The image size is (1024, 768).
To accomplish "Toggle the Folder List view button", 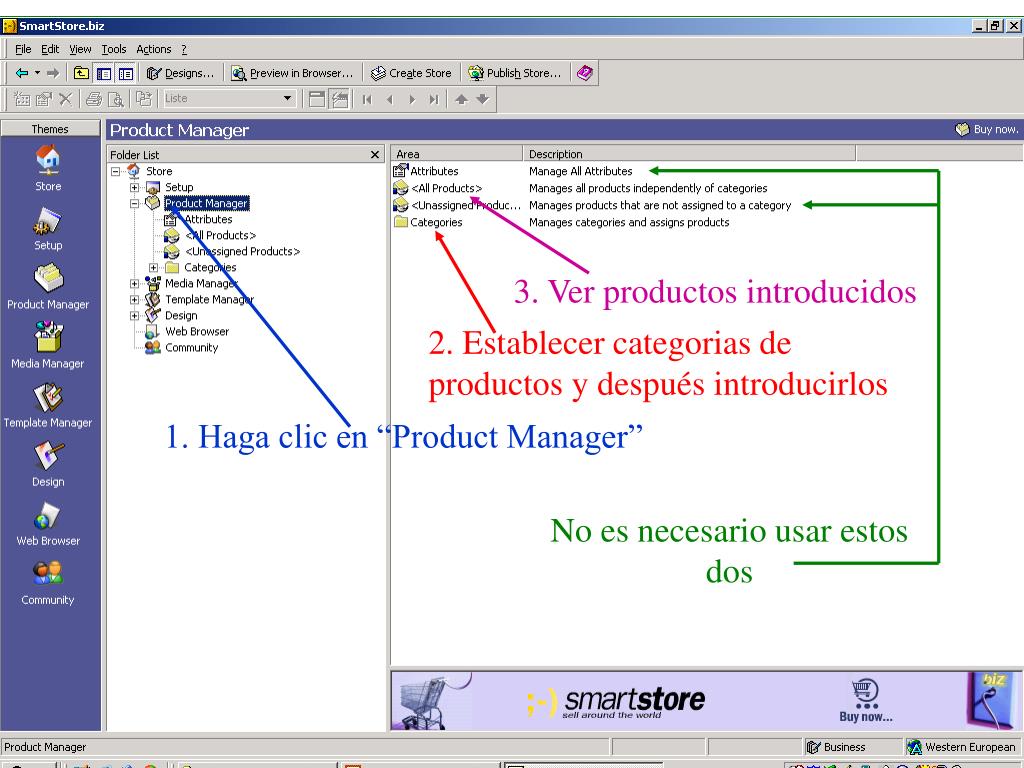I will click(125, 73).
